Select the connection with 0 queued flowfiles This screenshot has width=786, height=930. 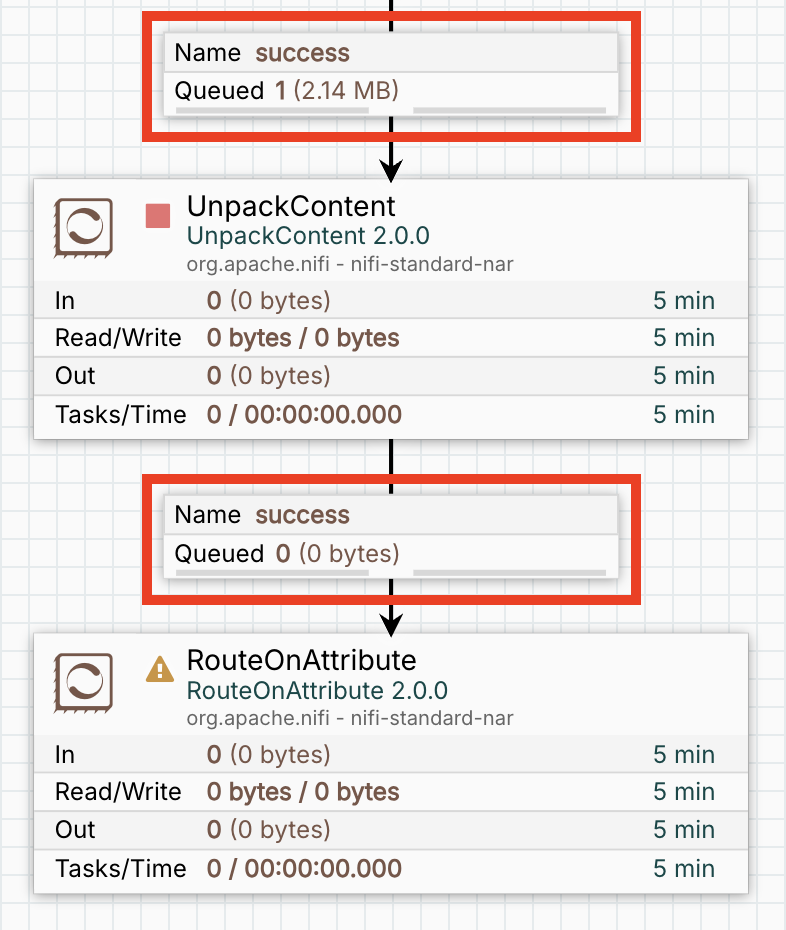391,534
